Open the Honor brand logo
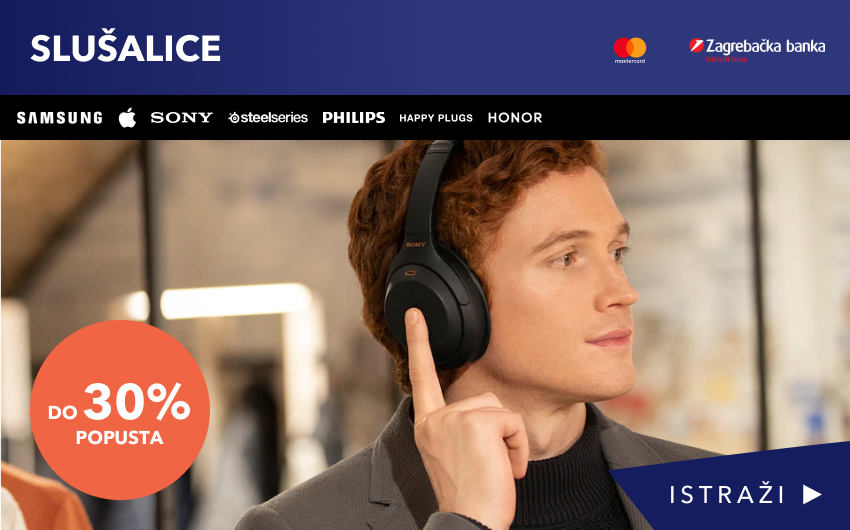Screen dimensions: 850x530 (x=515, y=118)
